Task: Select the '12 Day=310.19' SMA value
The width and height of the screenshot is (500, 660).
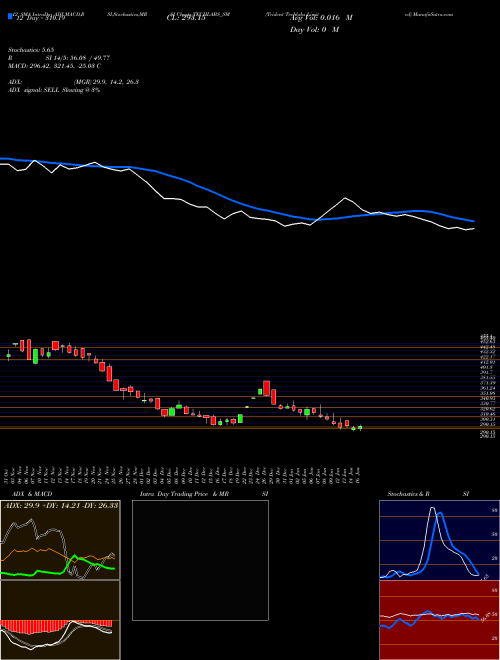Action: pos(40,19)
